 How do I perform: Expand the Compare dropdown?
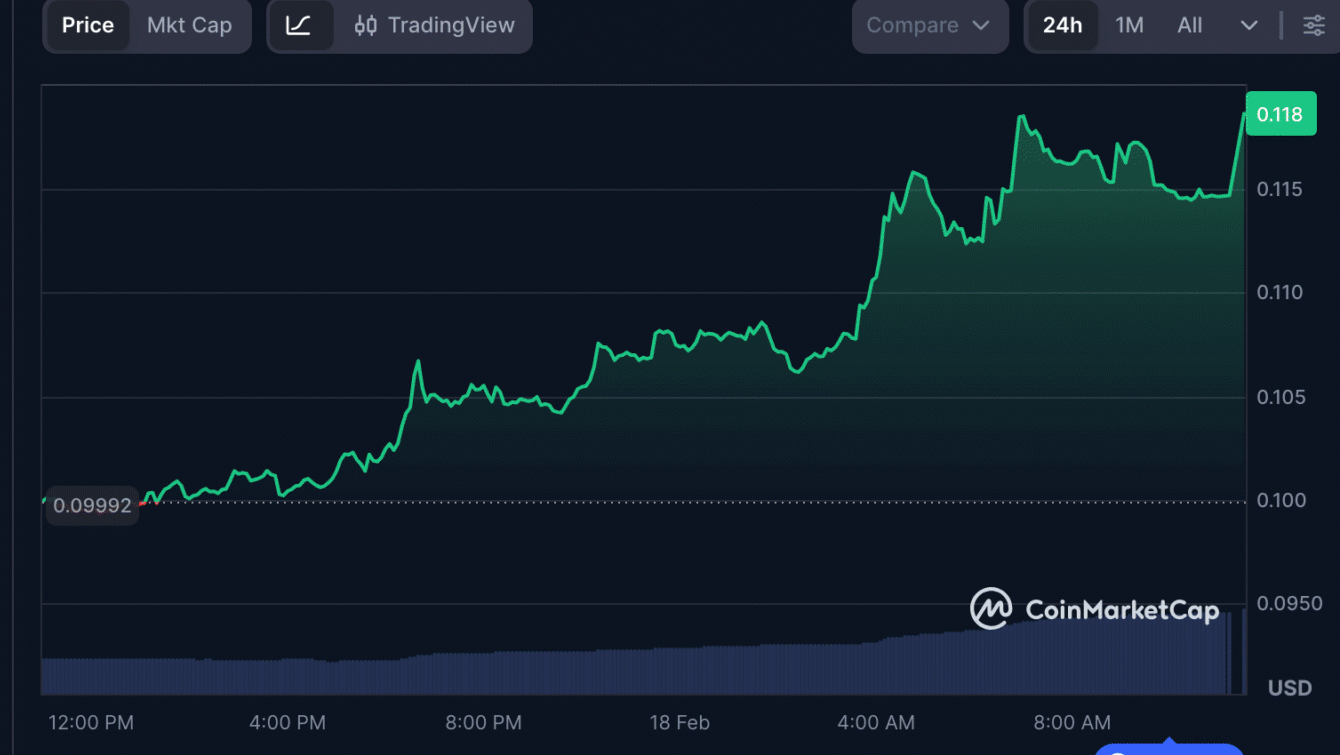point(928,26)
